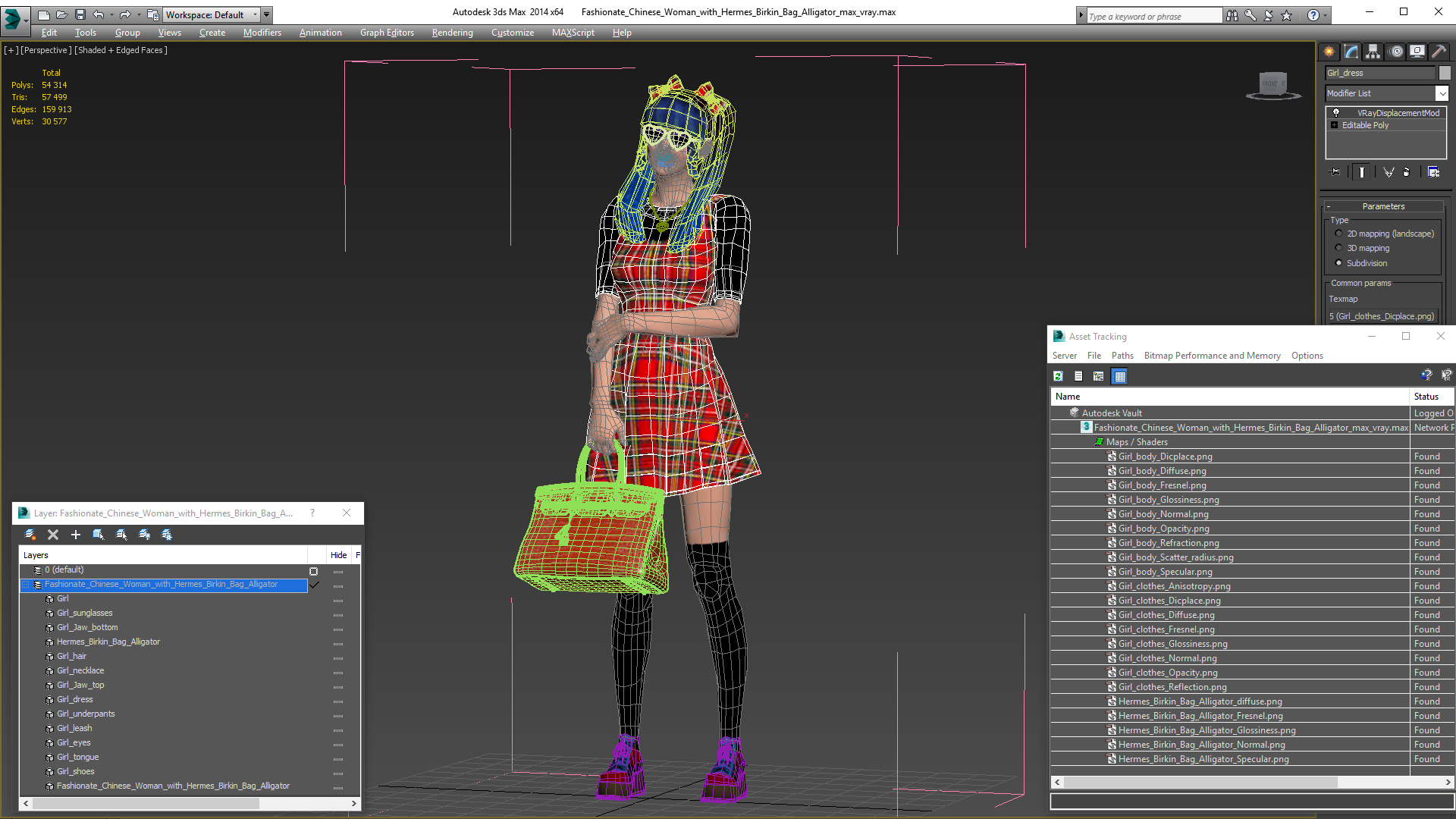Collapse the Parameters rollout
This screenshot has height=819, width=1456.
(x=1383, y=206)
